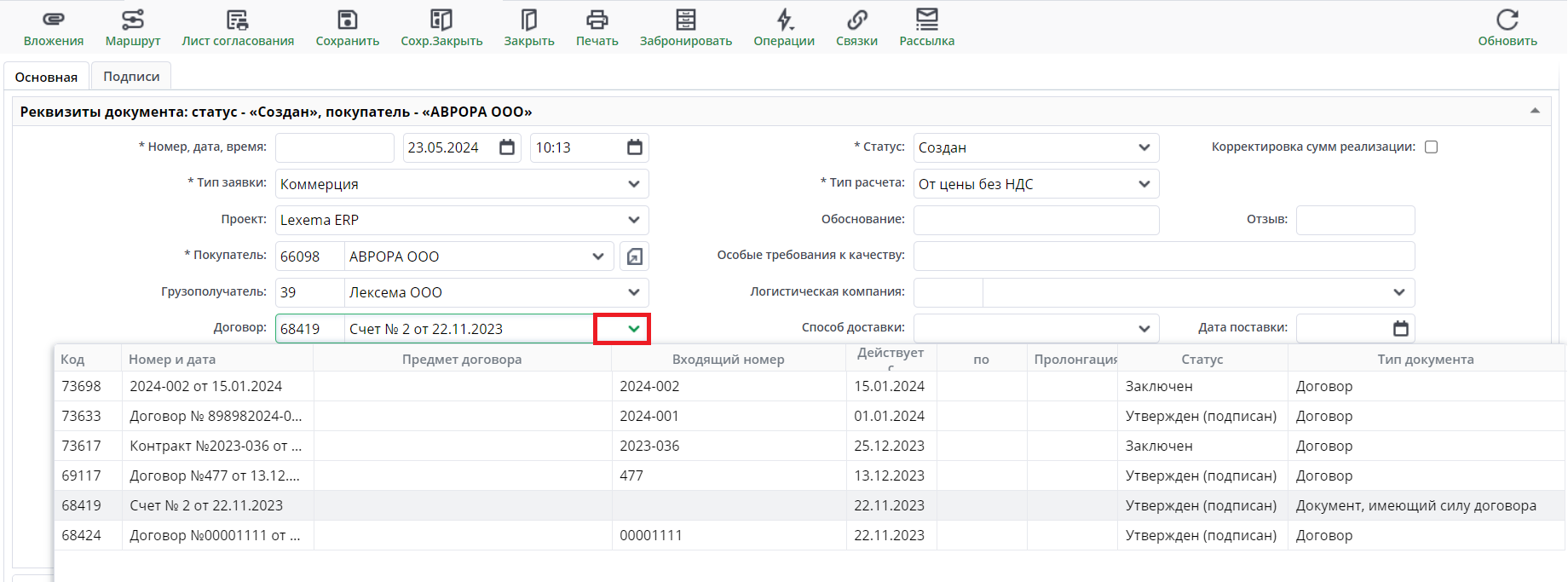Open the Вложения attachments icon
Viewport: 1568px width, 582px height.
[x=53, y=20]
